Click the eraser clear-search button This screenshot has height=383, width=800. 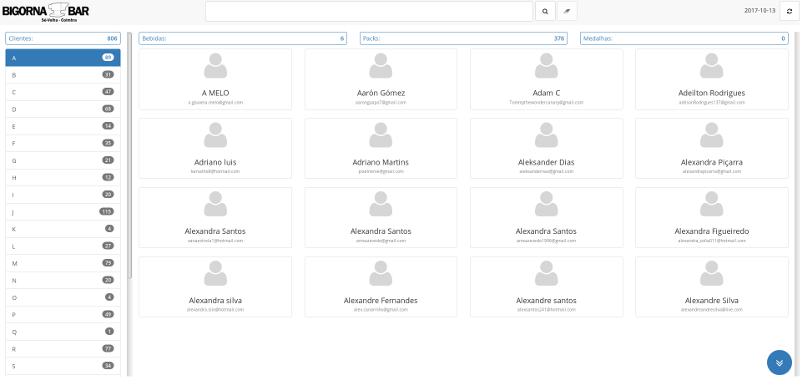pos(567,11)
